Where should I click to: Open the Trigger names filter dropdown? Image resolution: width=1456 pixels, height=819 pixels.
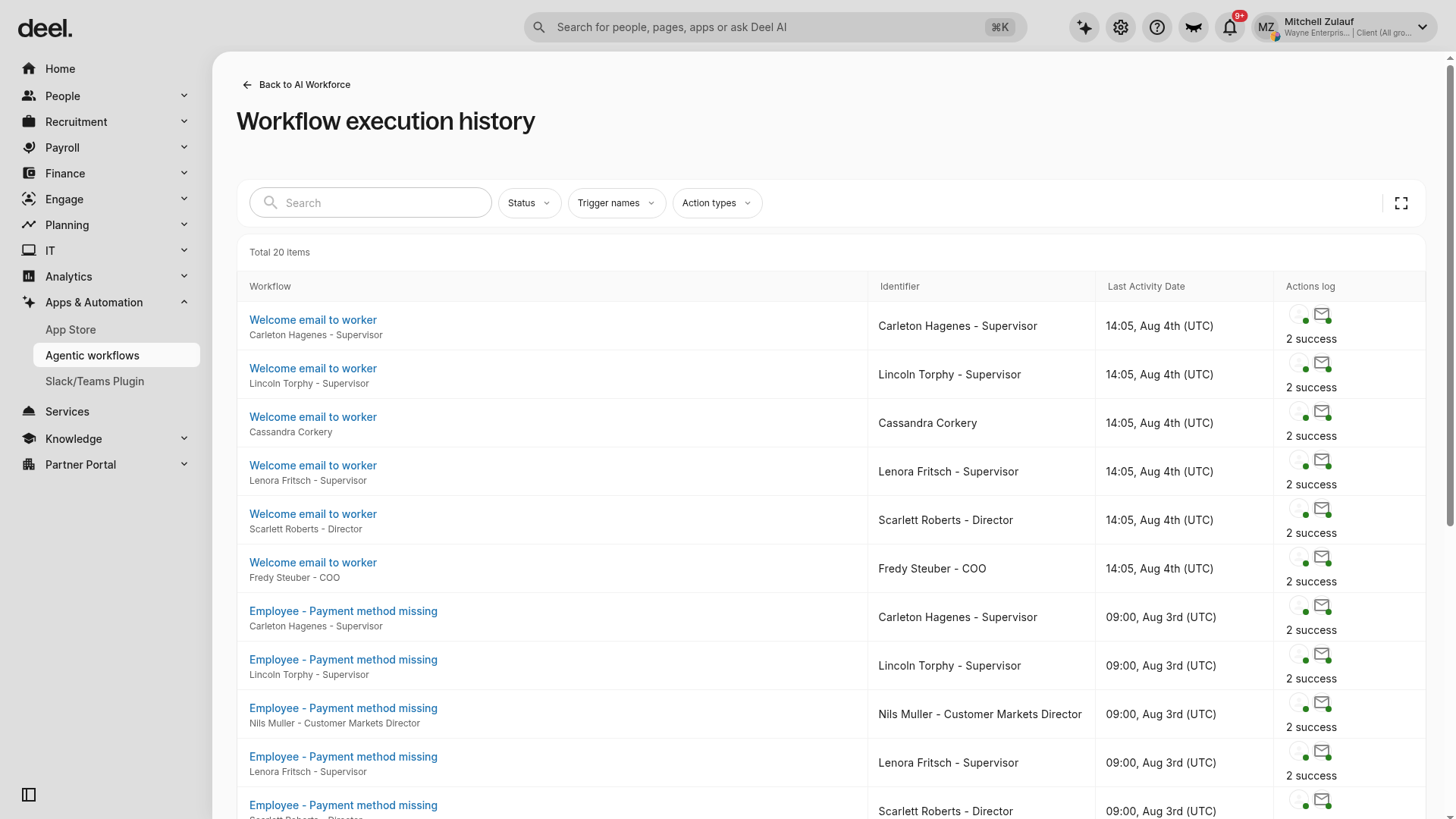[617, 203]
